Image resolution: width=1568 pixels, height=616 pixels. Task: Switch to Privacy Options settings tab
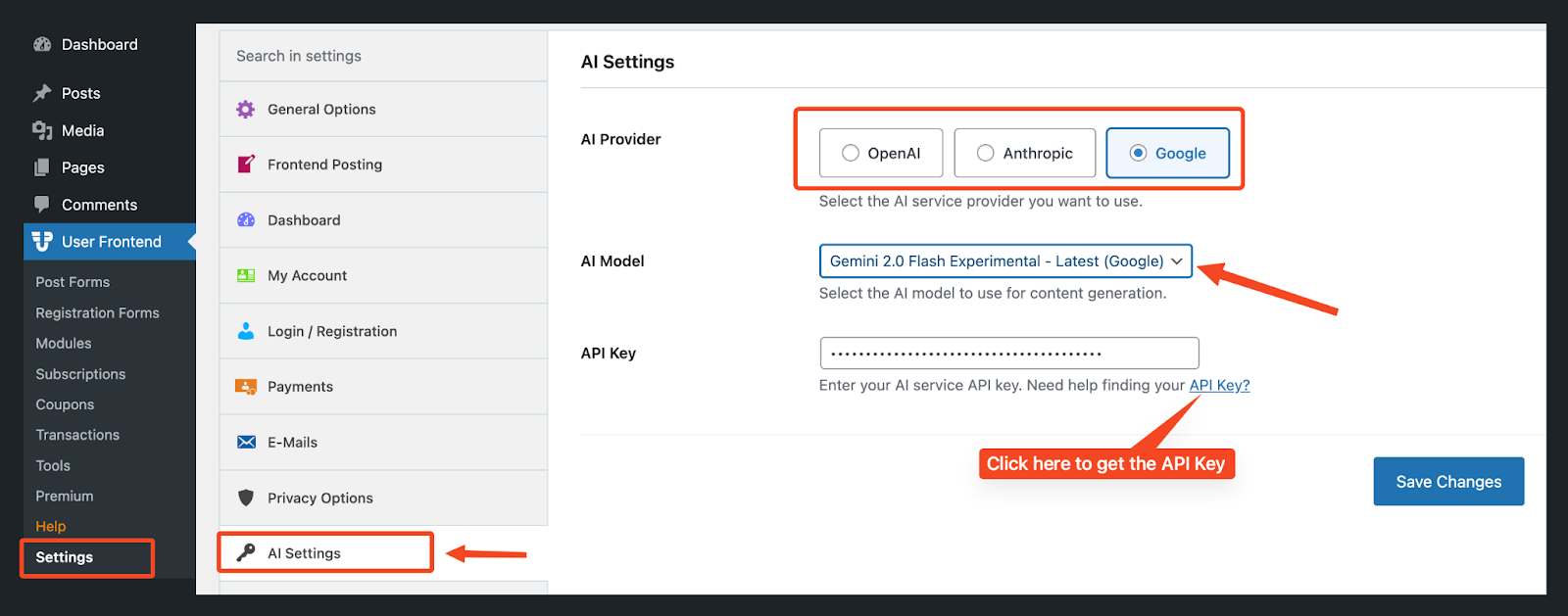pos(383,498)
